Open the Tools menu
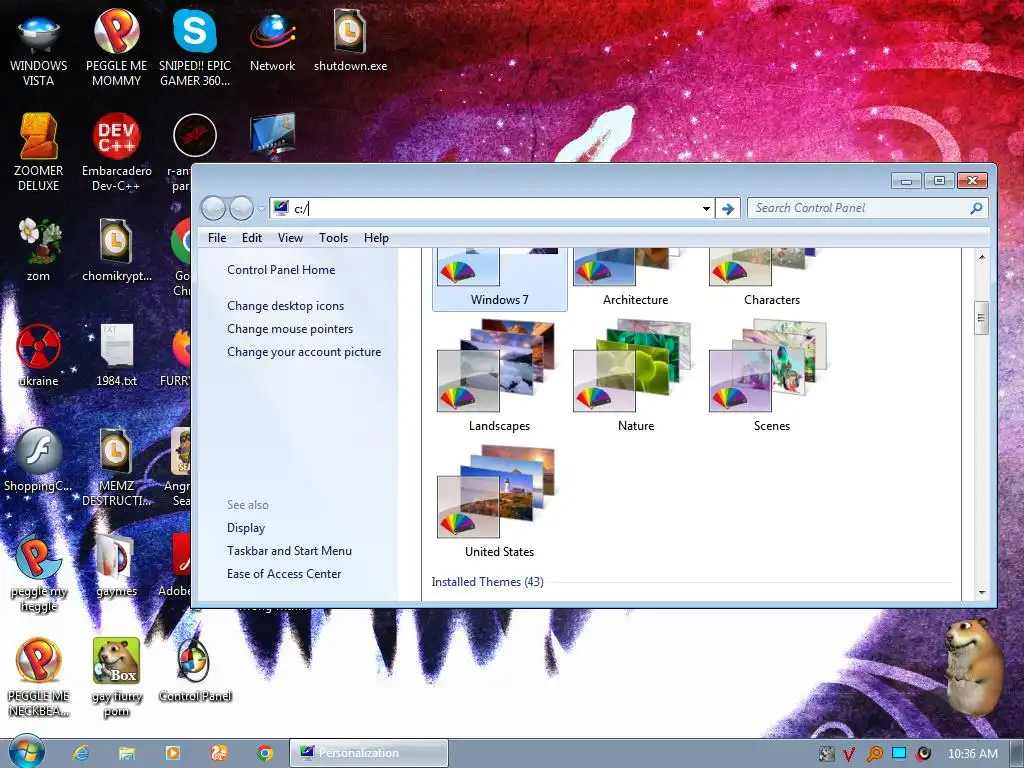This screenshot has height=768, width=1024. pos(333,238)
